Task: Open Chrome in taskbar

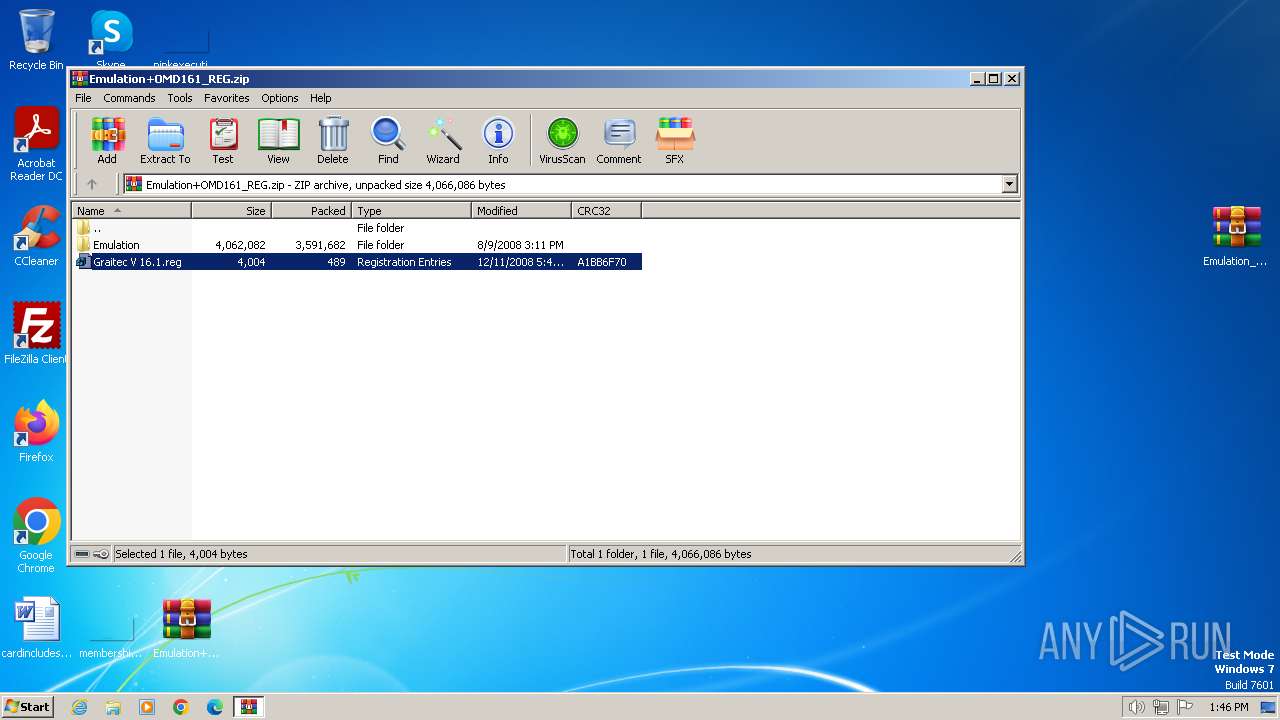Action: pos(181,707)
